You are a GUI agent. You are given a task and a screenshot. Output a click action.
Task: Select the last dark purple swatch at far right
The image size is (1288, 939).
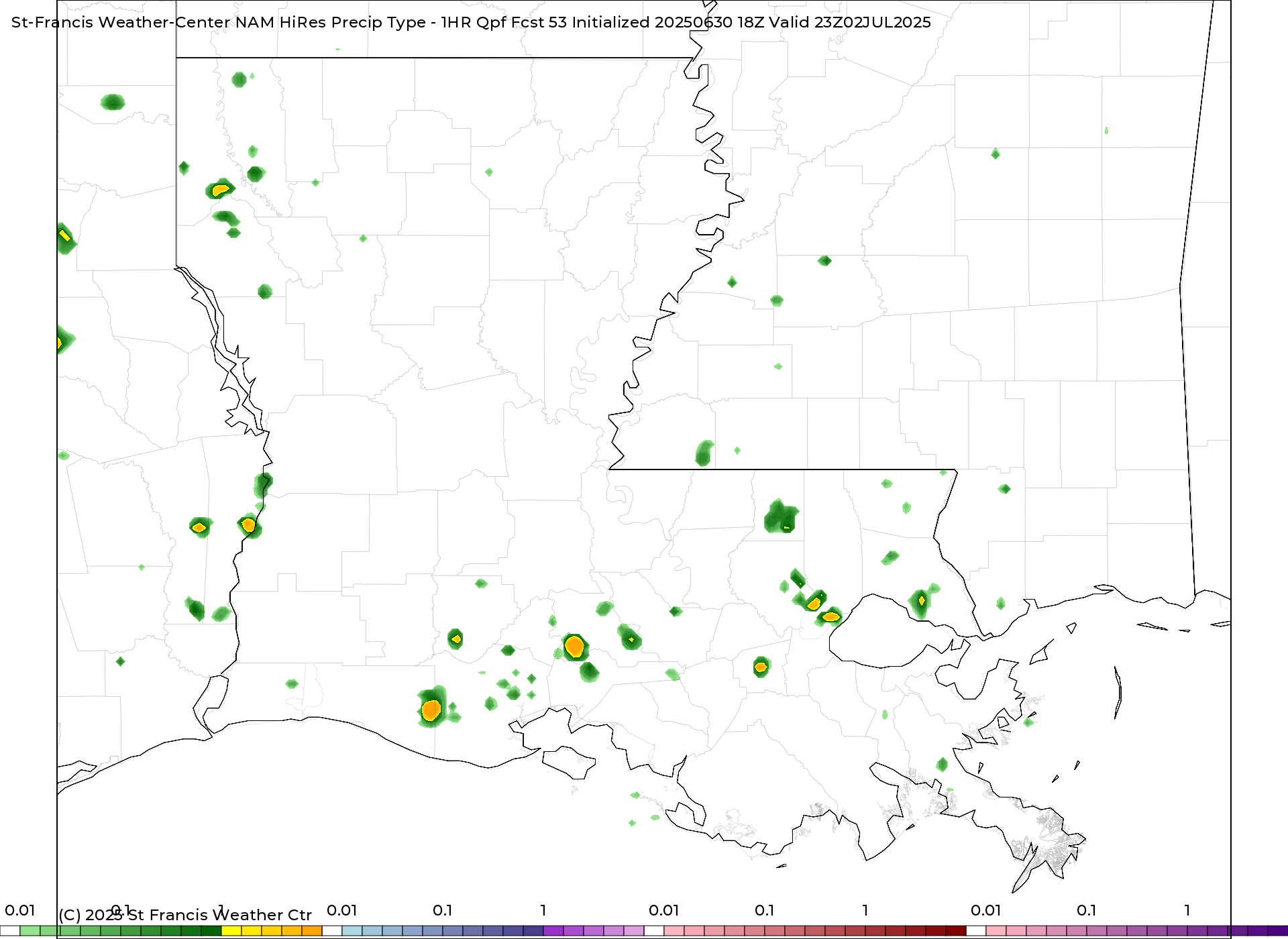1278,931
